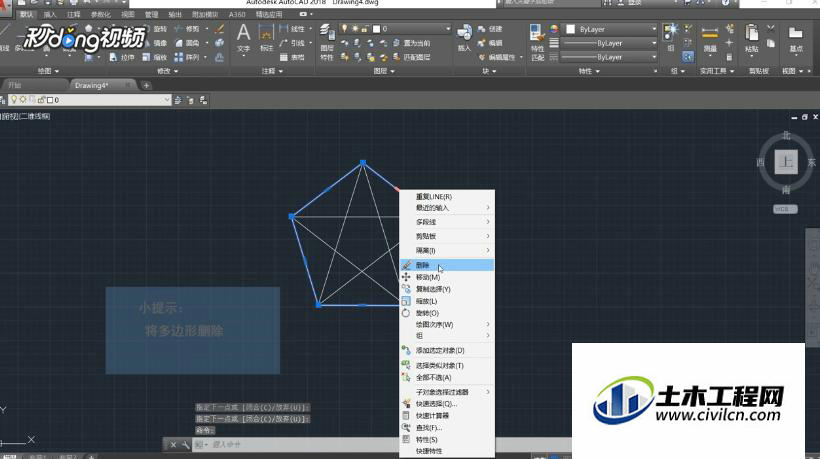Click the 基点 view icon
Viewport: 820px width, 459px height.
[796, 39]
